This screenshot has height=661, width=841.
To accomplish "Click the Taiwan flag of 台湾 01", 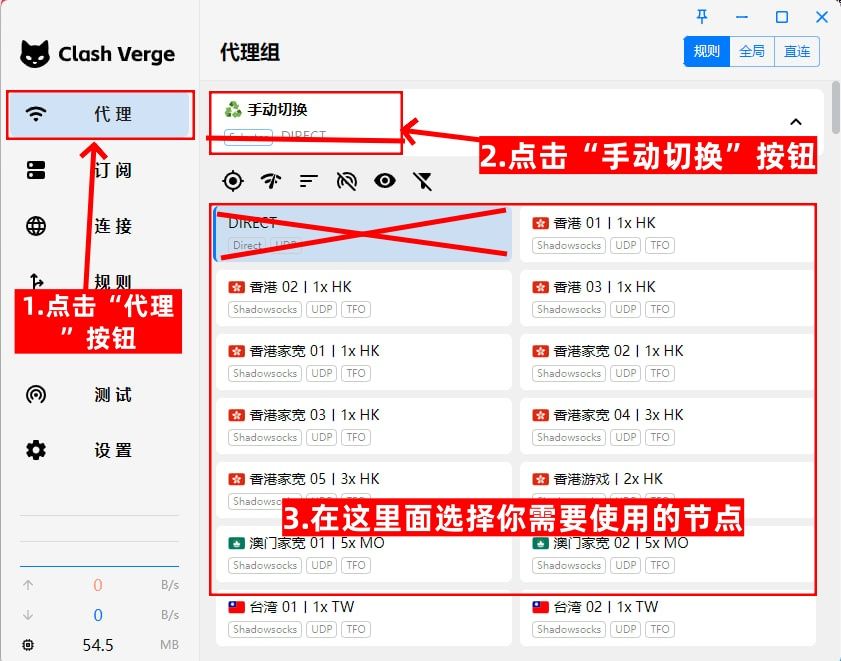I will [237, 607].
